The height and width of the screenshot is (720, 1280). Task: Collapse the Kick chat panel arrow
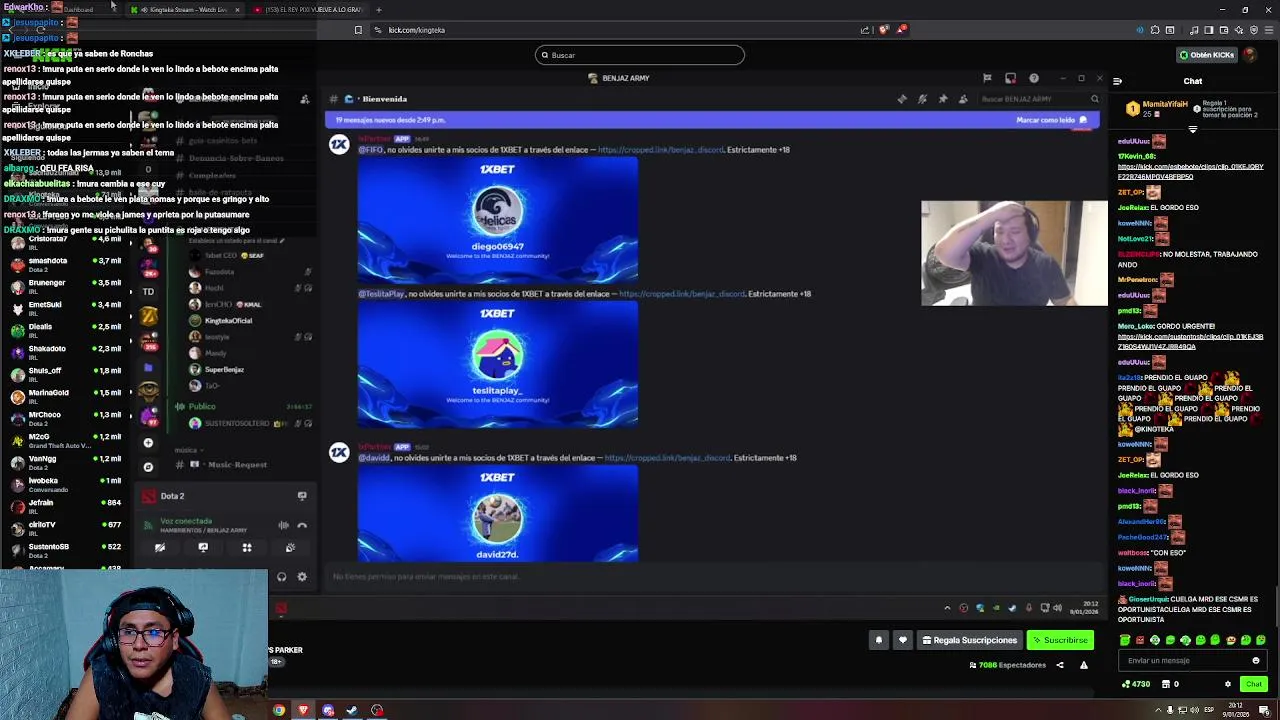tap(1117, 81)
